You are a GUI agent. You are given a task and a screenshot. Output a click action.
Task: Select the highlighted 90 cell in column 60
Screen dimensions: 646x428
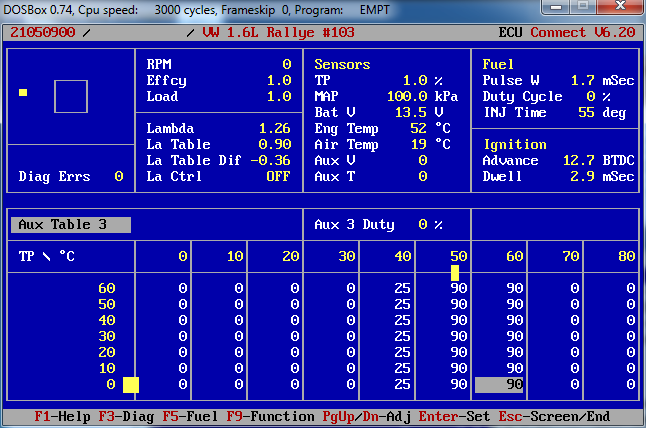click(499, 384)
